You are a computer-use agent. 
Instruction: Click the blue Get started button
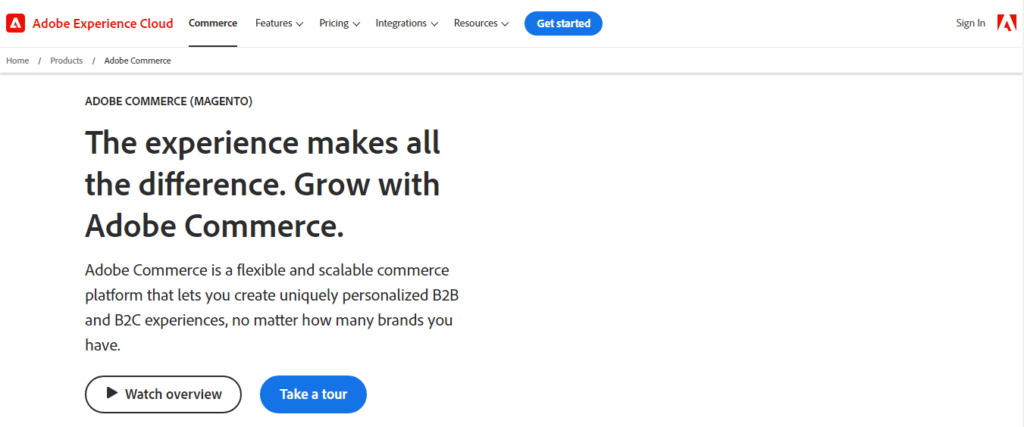coord(563,24)
